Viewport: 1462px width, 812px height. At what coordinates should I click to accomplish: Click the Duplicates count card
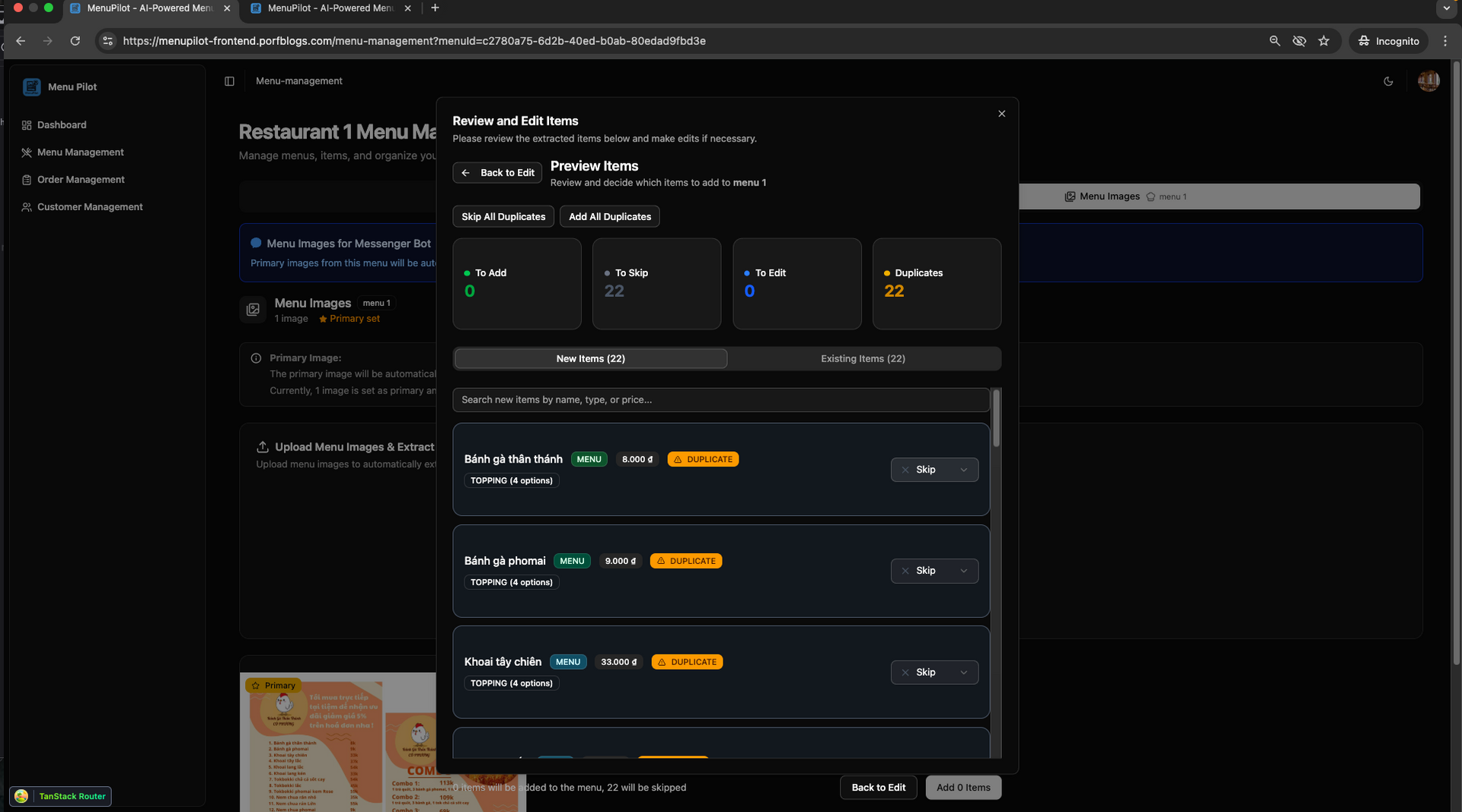click(937, 284)
